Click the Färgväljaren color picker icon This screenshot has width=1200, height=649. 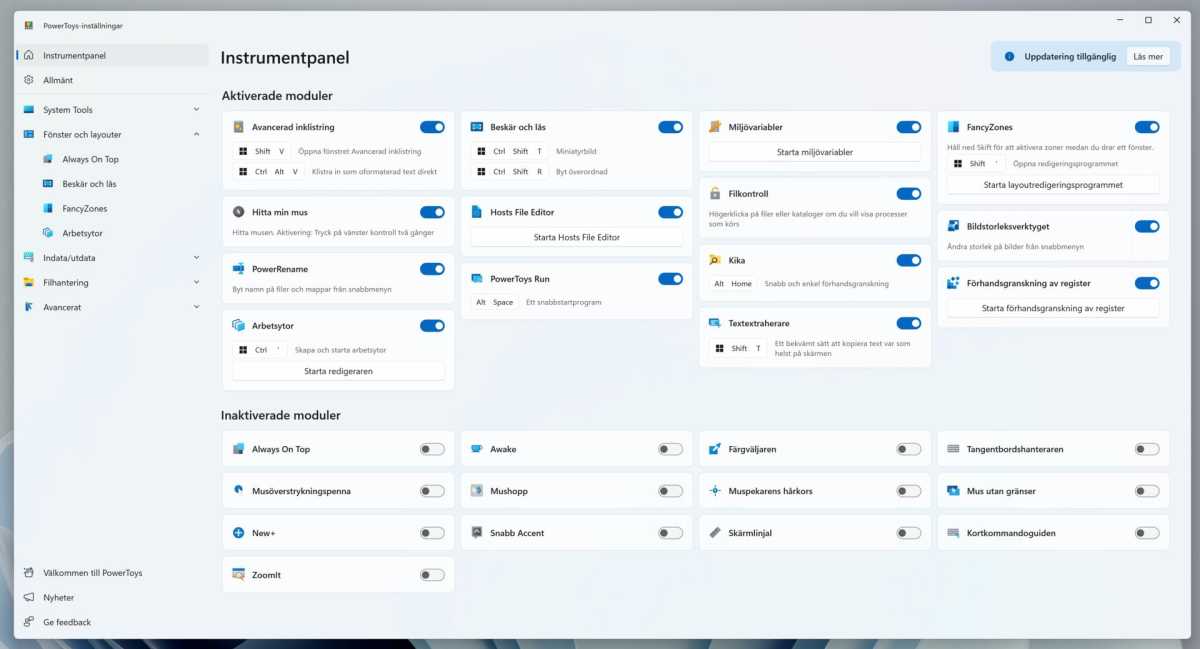pos(715,449)
